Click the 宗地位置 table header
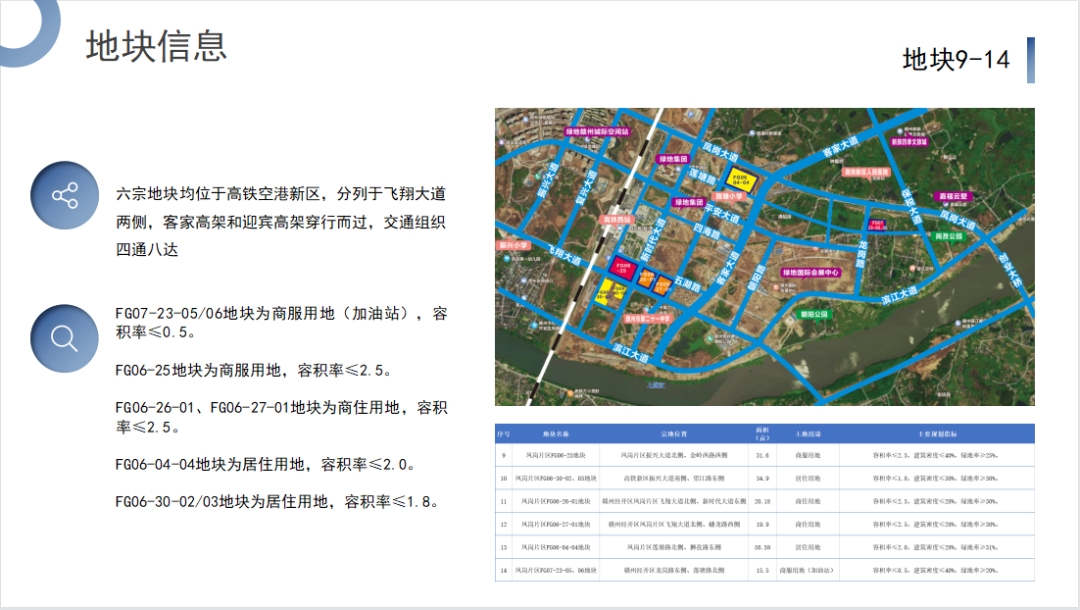This screenshot has height=610, width=1080. tap(674, 434)
